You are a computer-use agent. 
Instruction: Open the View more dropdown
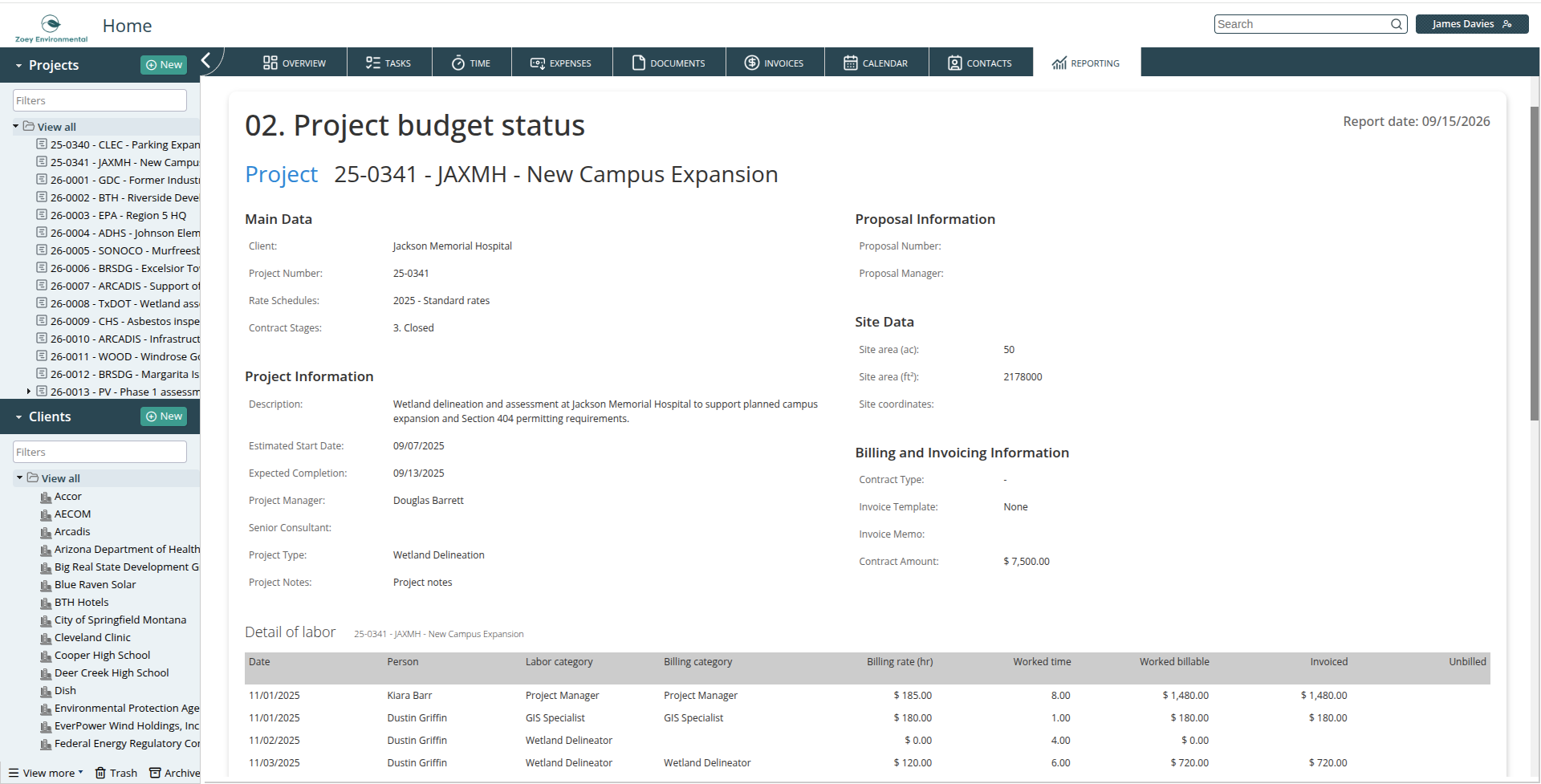(x=47, y=773)
